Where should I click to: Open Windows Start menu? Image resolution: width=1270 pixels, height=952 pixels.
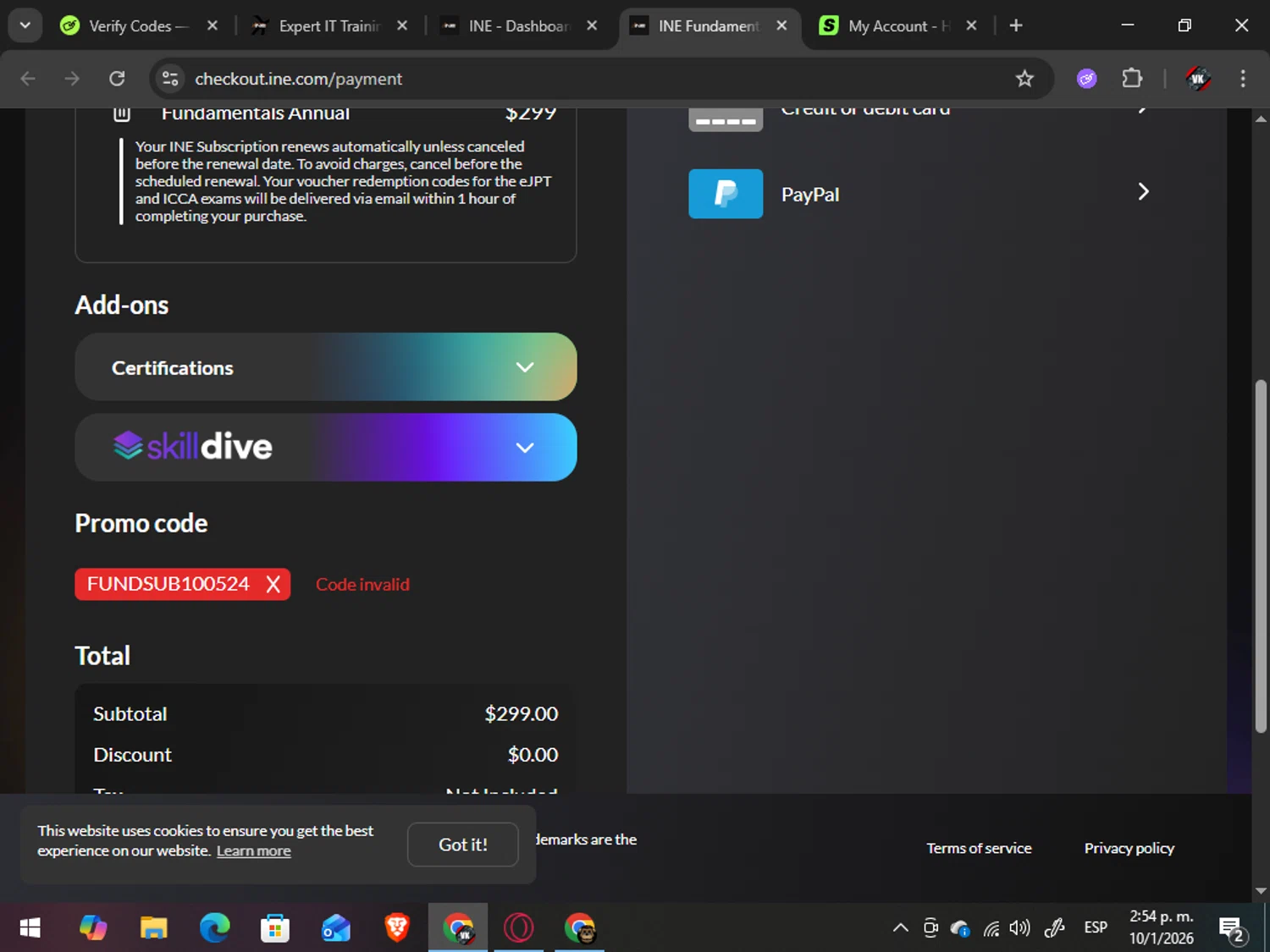[x=30, y=928]
